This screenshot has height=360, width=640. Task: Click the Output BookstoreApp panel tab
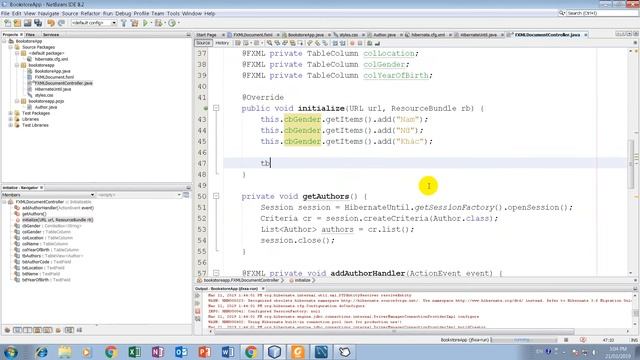coord(226,289)
